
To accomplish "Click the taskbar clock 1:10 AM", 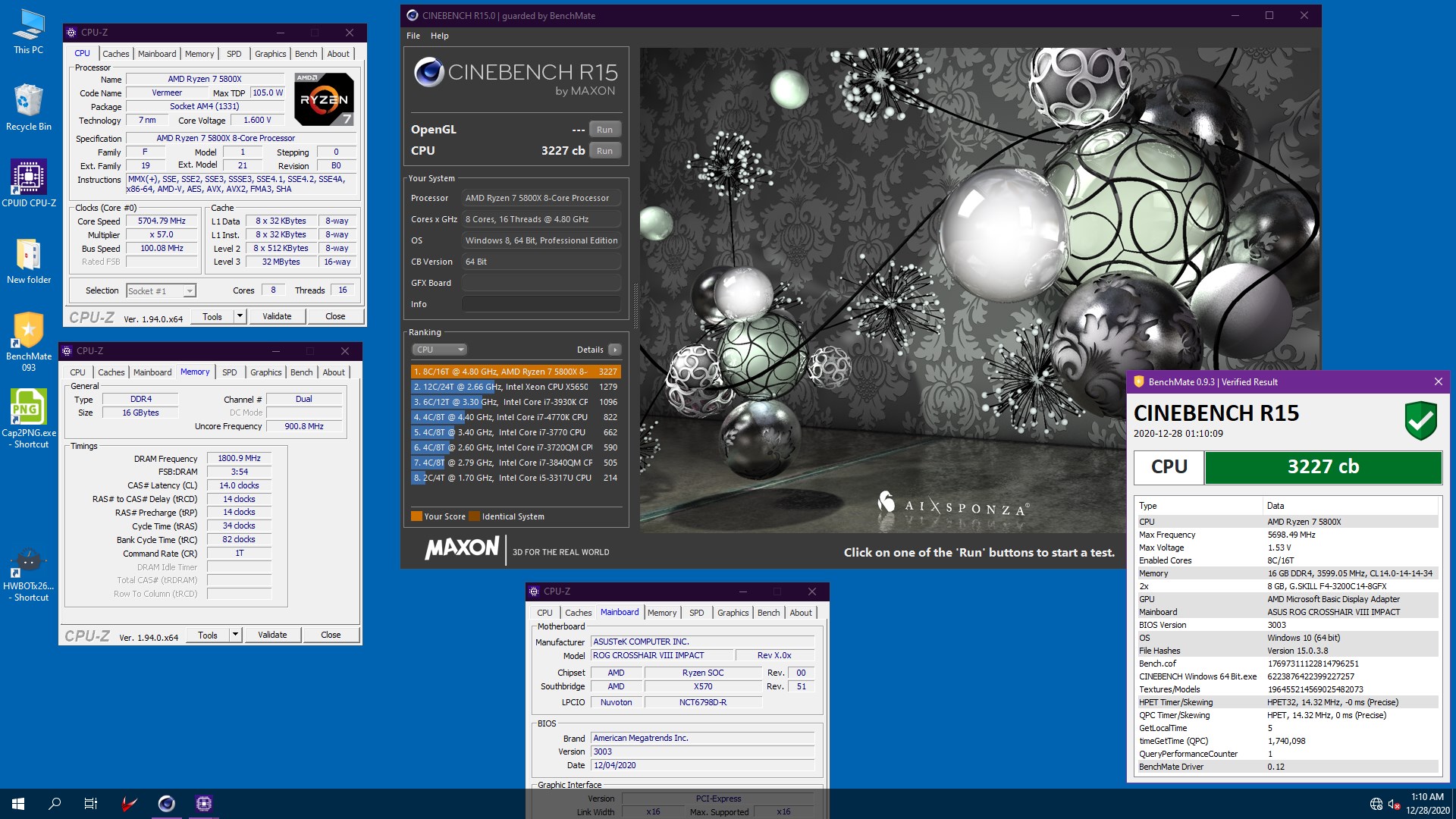I will point(1427,804).
